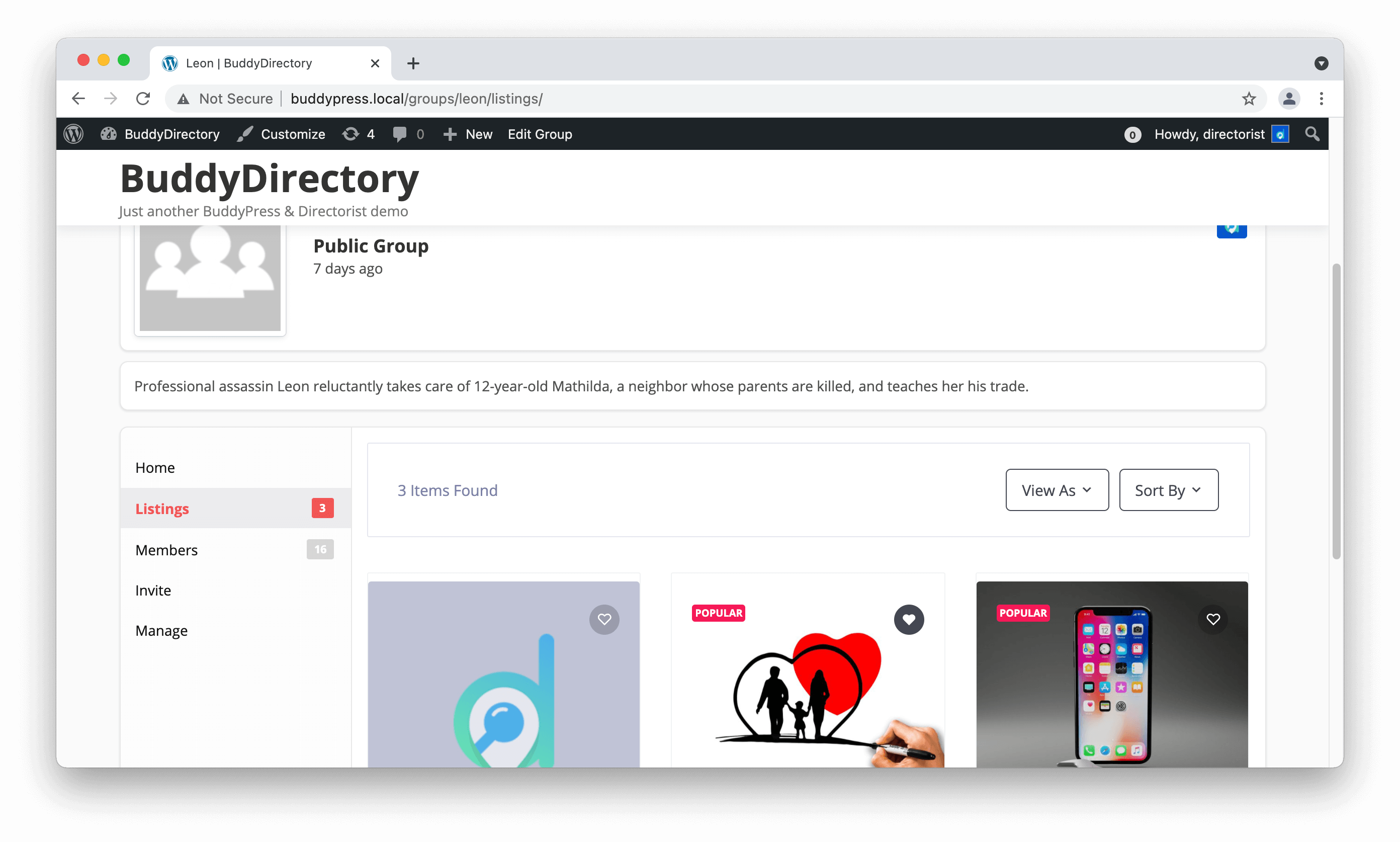Open site menu via BuddyDirectory palette icon
The height and width of the screenshot is (842, 1400).
pos(109,134)
